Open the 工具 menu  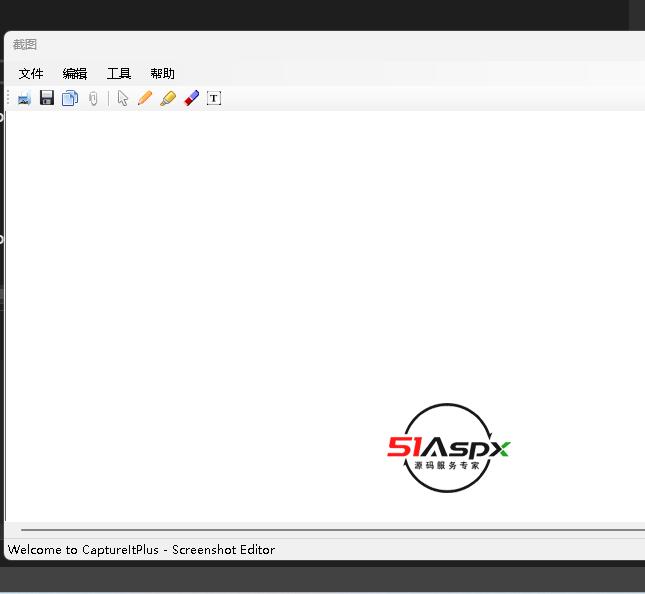pos(119,74)
